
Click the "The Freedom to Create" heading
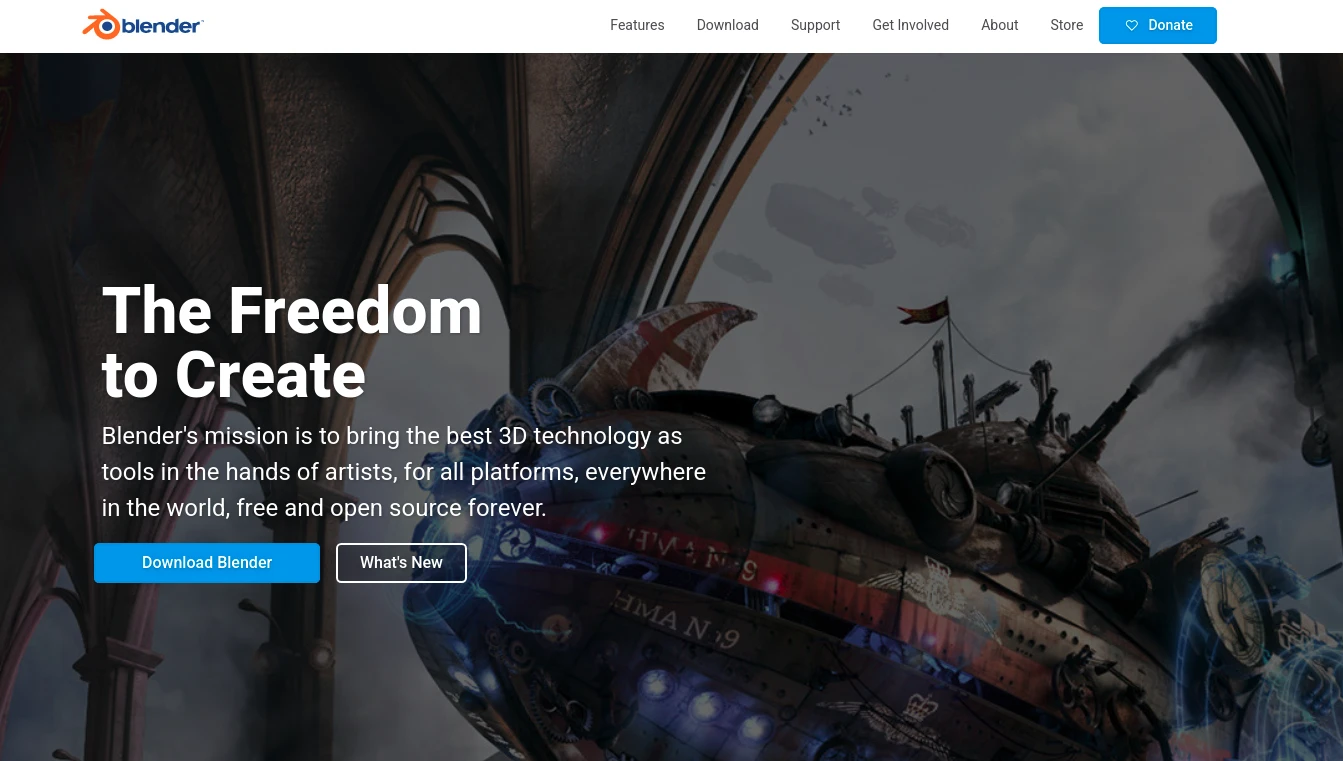tap(292, 342)
